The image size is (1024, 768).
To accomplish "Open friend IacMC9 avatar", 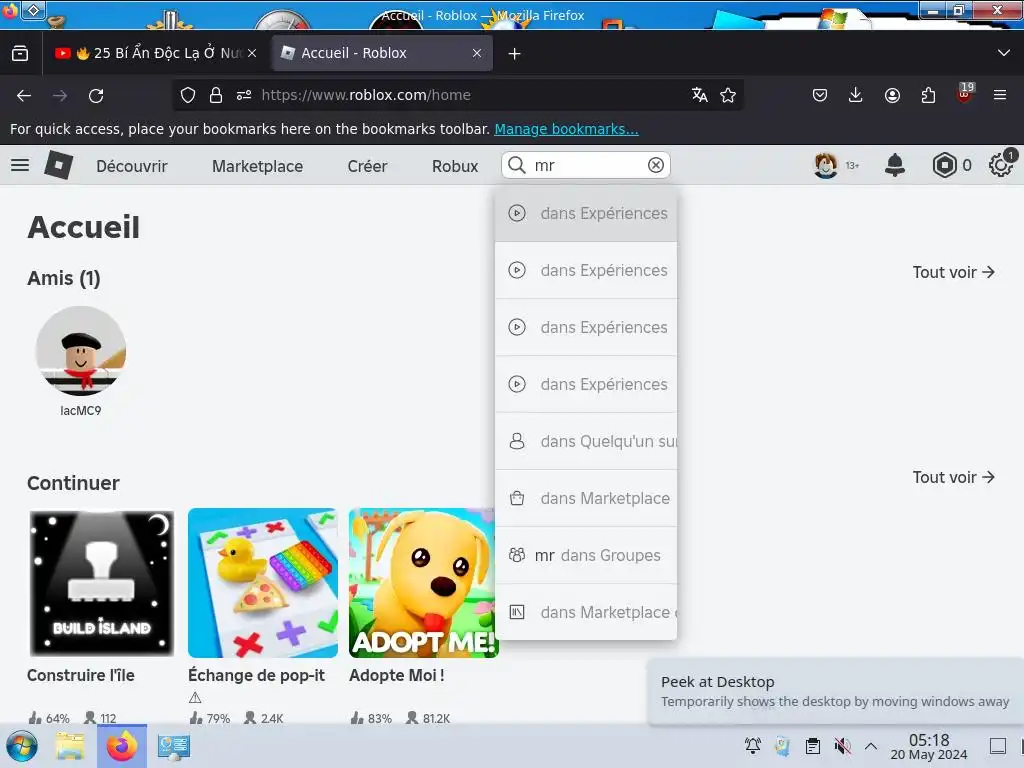I will click(81, 351).
